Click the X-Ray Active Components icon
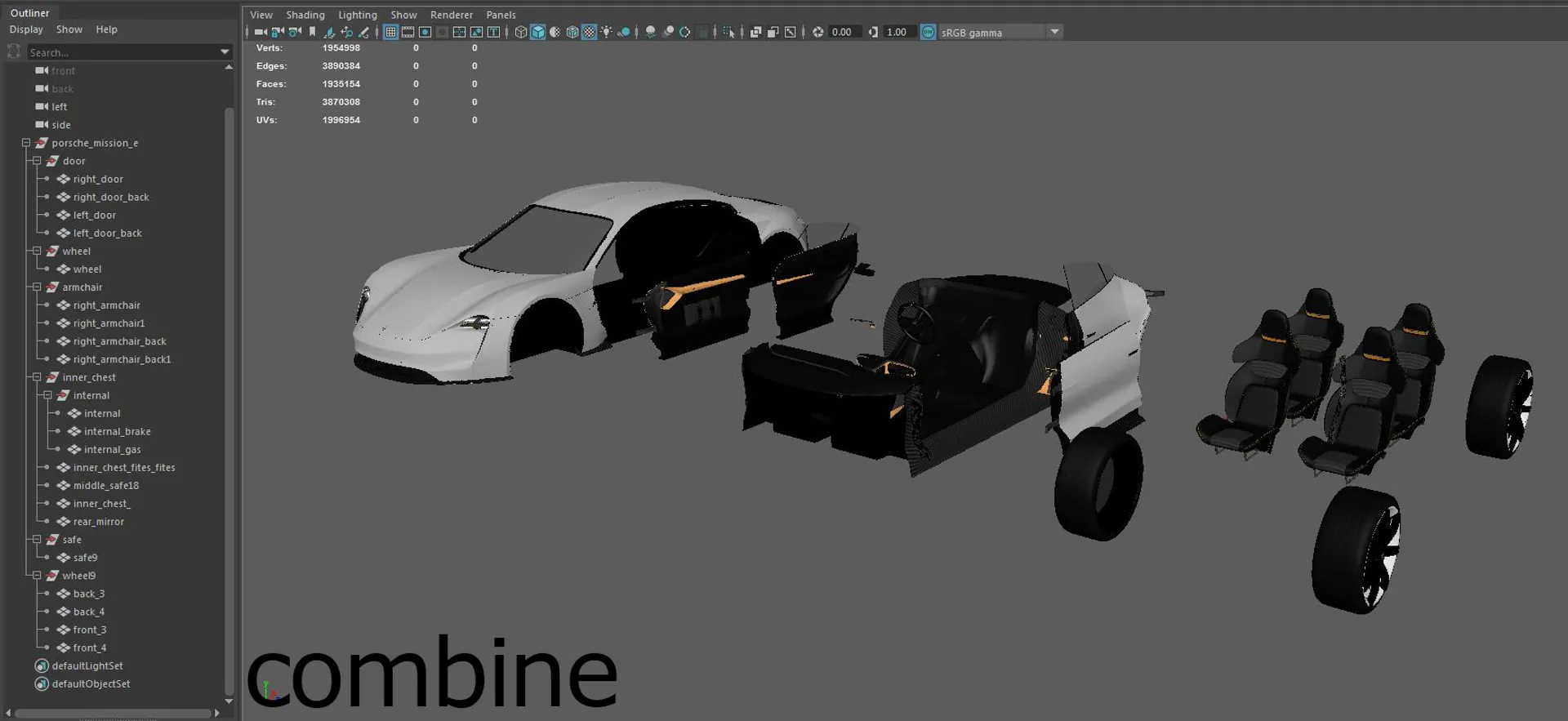 click(x=773, y=32)
